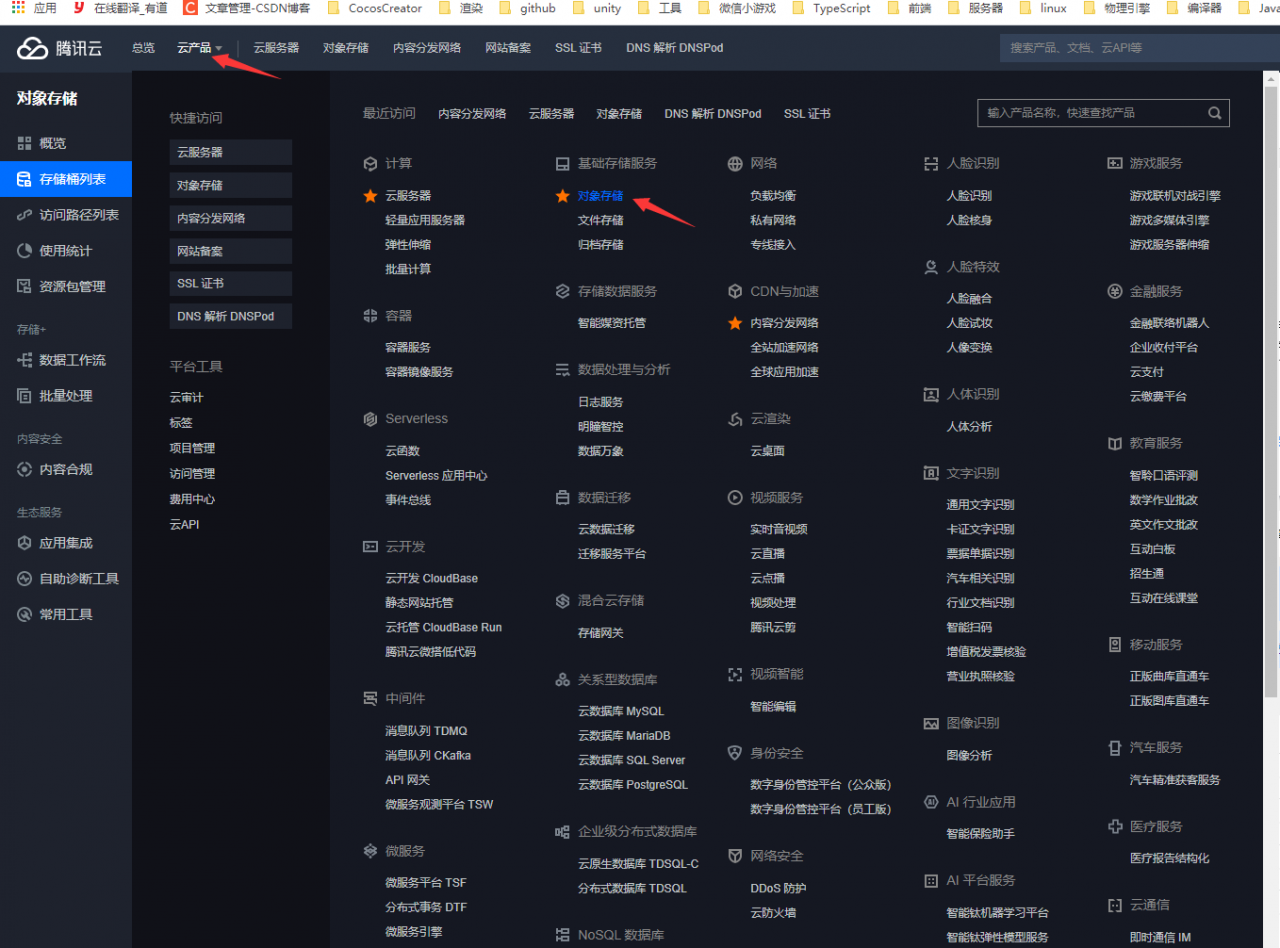Click the Tencent Cloud logo
The width and height of the screenshot is (1280, 948).
pyautogui.click(x=60, y=48)
